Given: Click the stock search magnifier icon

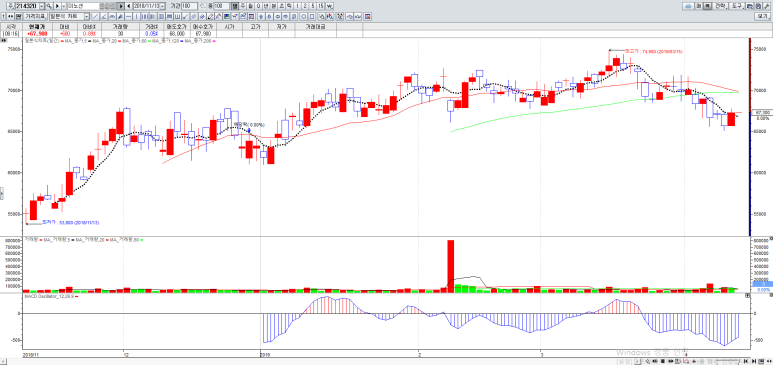Looking at the screenshot, I should [49, 5].
